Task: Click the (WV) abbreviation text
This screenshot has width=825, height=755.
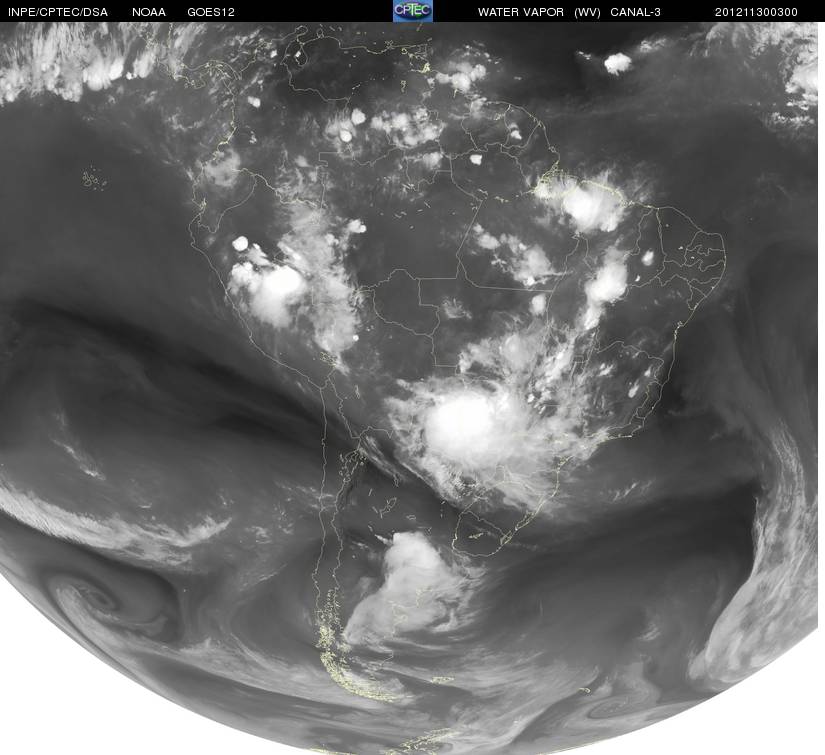Action: click(587, 12)
